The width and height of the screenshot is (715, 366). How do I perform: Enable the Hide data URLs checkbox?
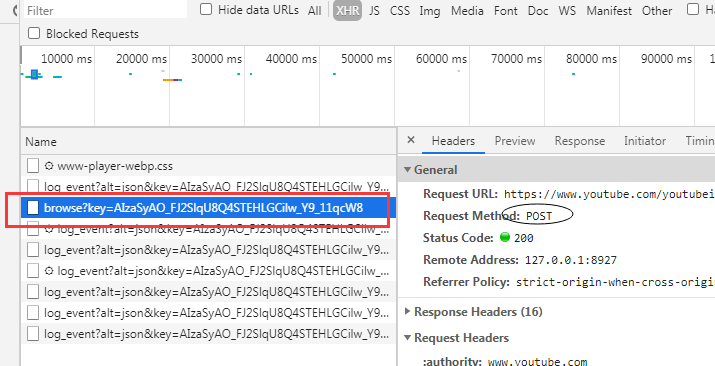[x=206, y=10]
